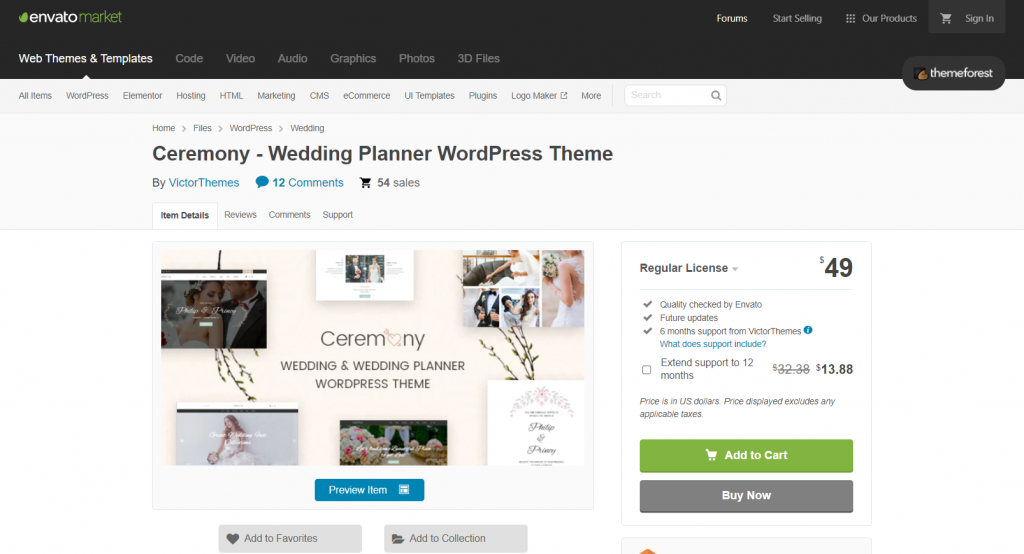Go to Wedding breadcrumb

point(307,128)
